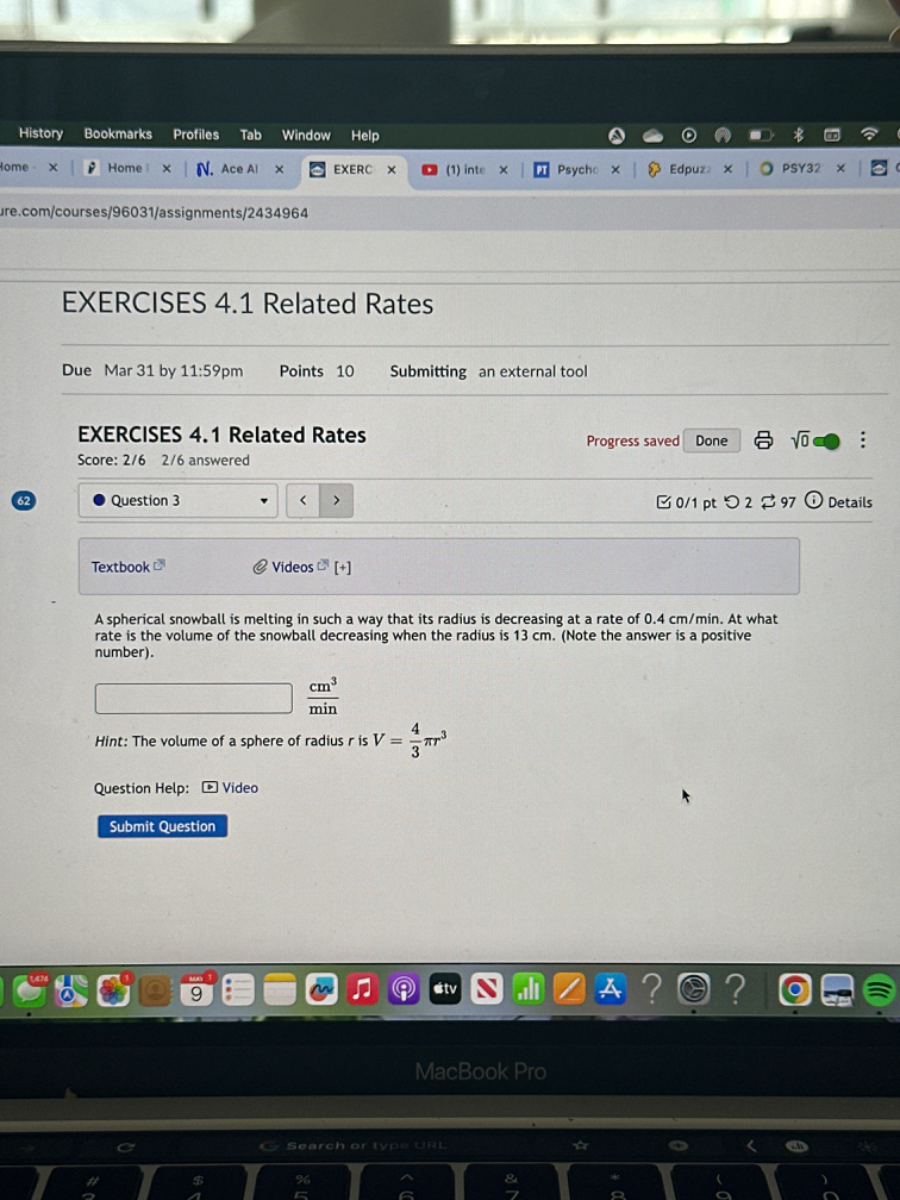Open the Bookmarks menu

click(x=118, y=134)
